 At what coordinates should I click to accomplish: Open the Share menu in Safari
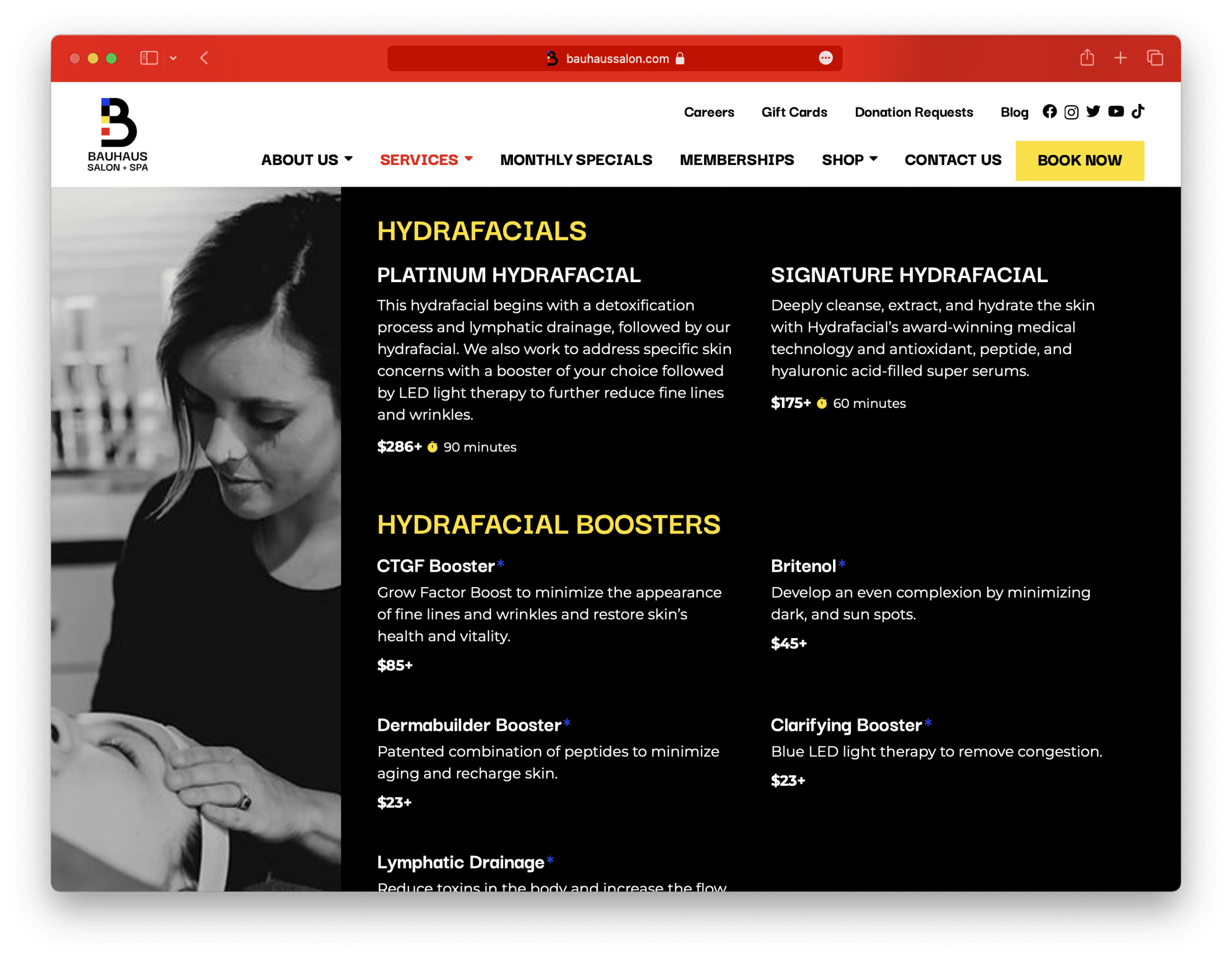point(1087,58)
